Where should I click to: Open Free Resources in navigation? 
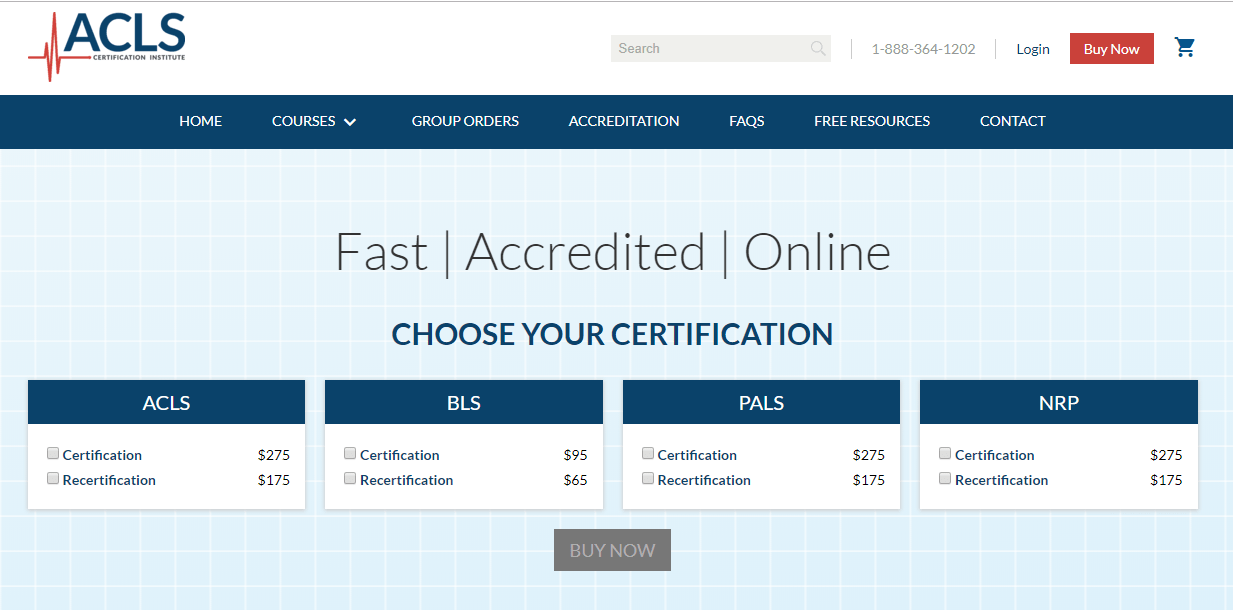872,121
